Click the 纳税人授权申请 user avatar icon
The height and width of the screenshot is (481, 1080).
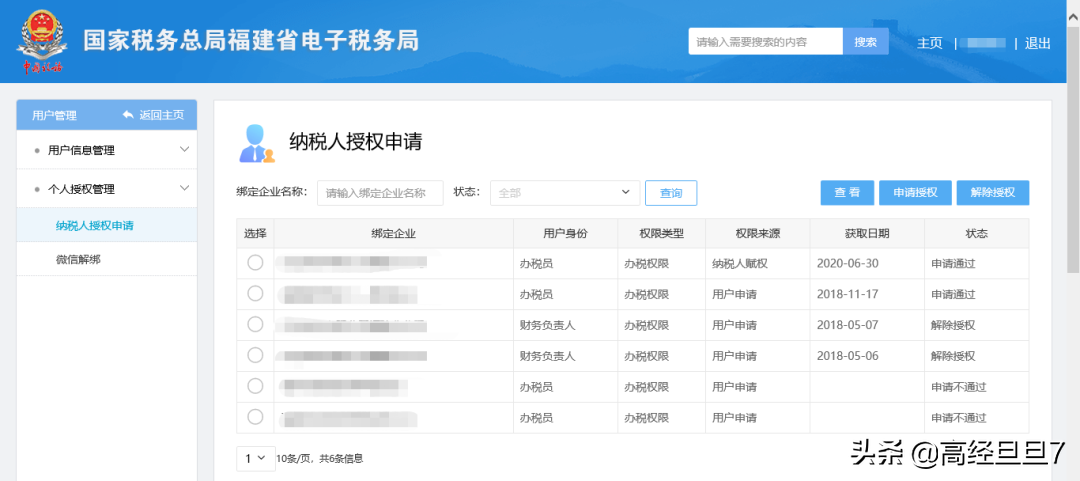click(x=258, y=143)
